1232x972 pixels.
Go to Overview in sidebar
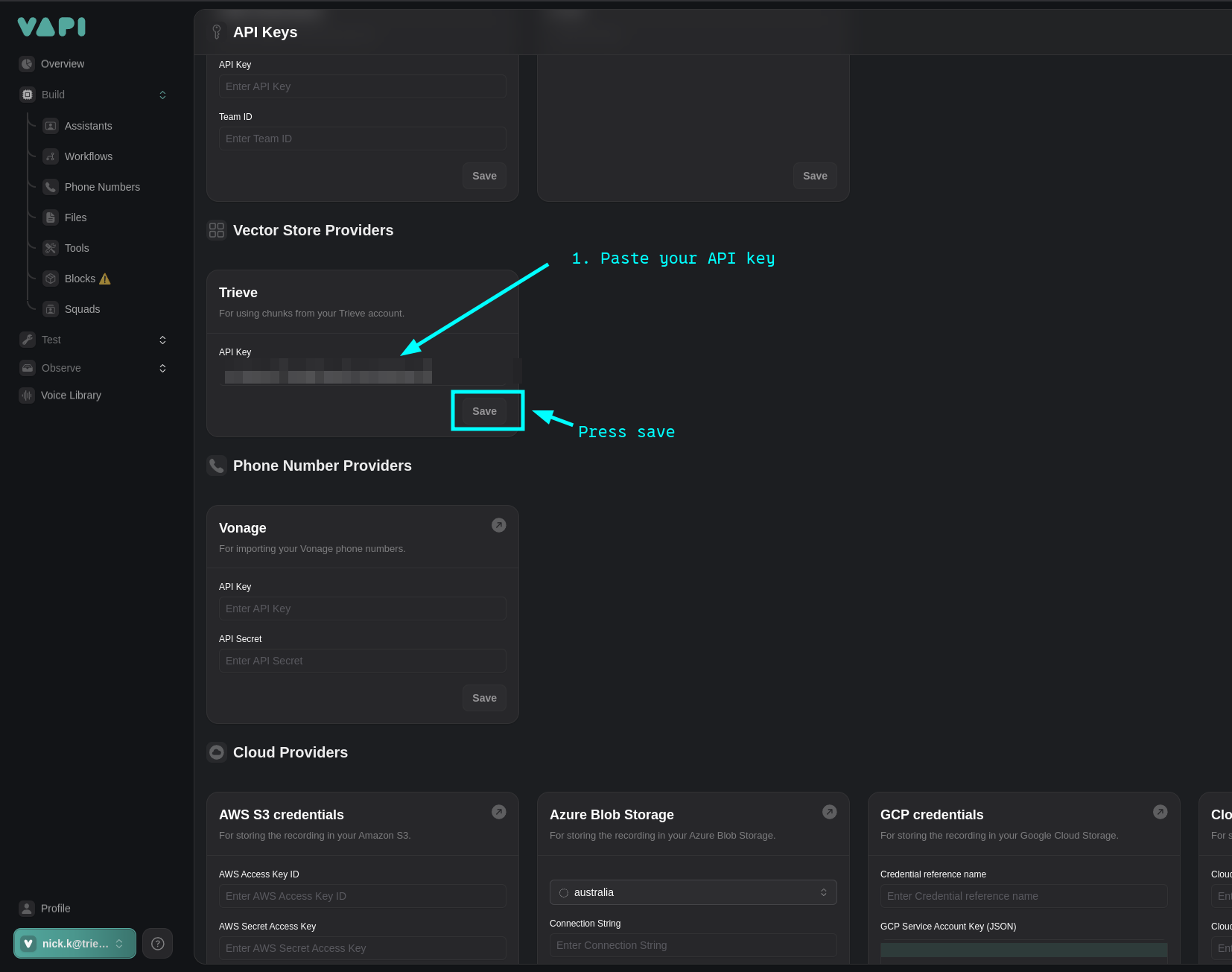coord(63,64)
